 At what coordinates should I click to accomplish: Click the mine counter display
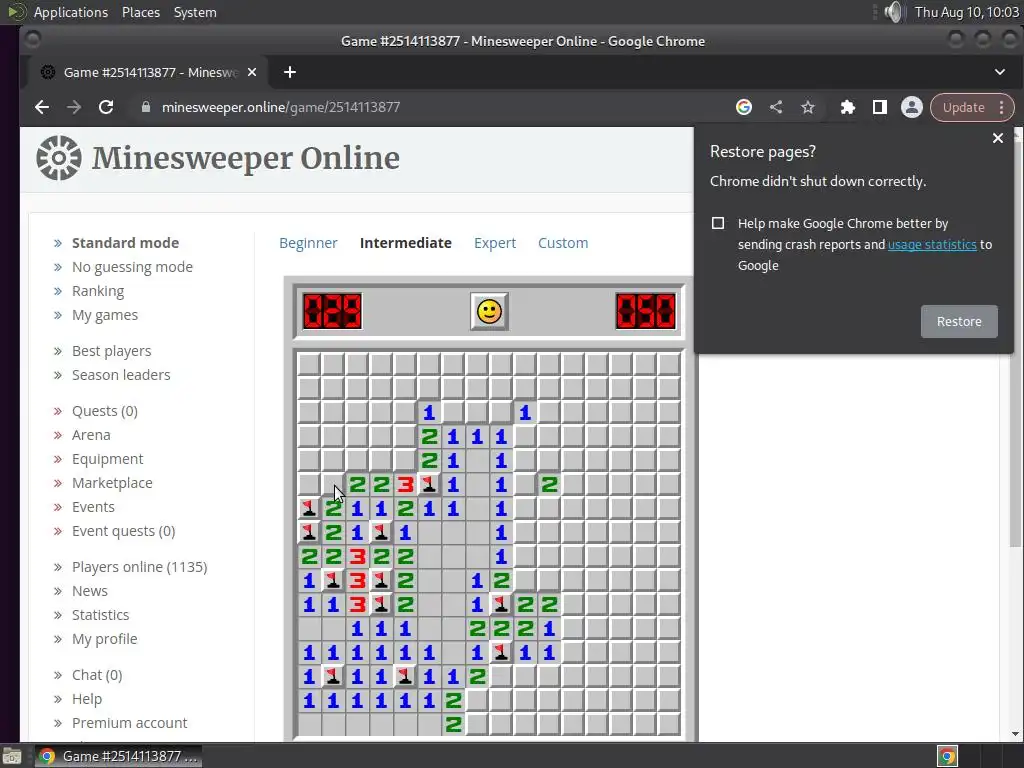[332, 312]
